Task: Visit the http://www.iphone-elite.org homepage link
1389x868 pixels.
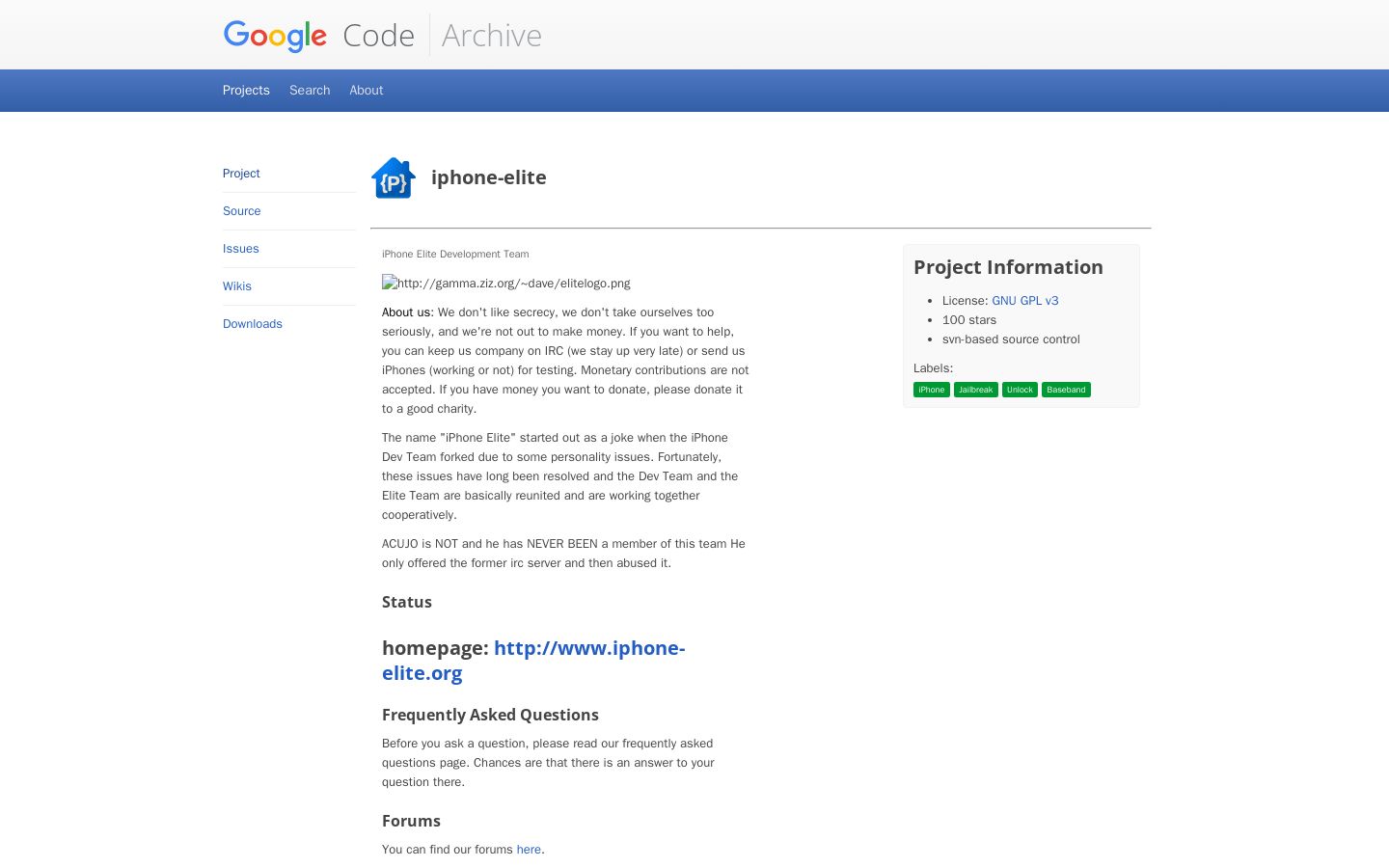Action: 533,661
